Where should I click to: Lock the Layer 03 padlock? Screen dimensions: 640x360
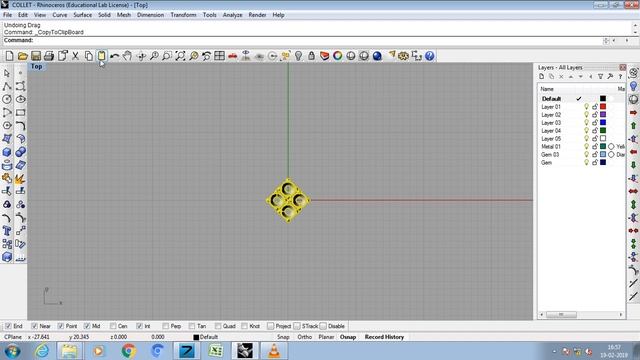pyautogui.click(x=595, y=122)
